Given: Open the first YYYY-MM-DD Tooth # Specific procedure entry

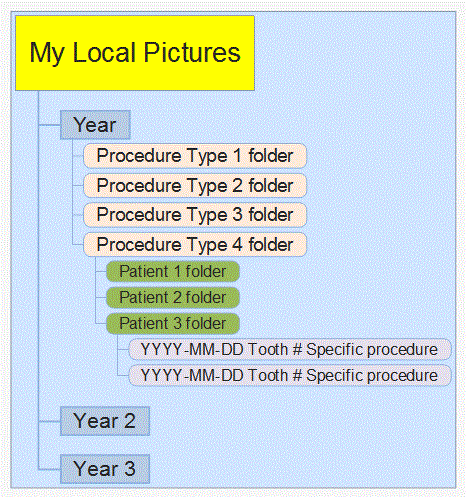Looking at the screenshot, I should (x=290, y=349).
